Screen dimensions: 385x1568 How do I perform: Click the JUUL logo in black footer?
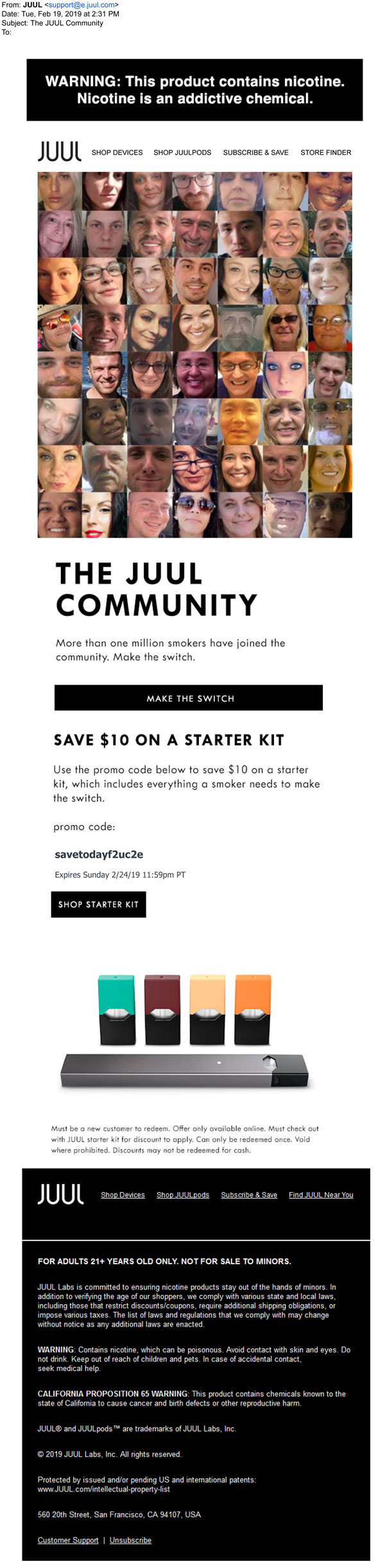60,1194
